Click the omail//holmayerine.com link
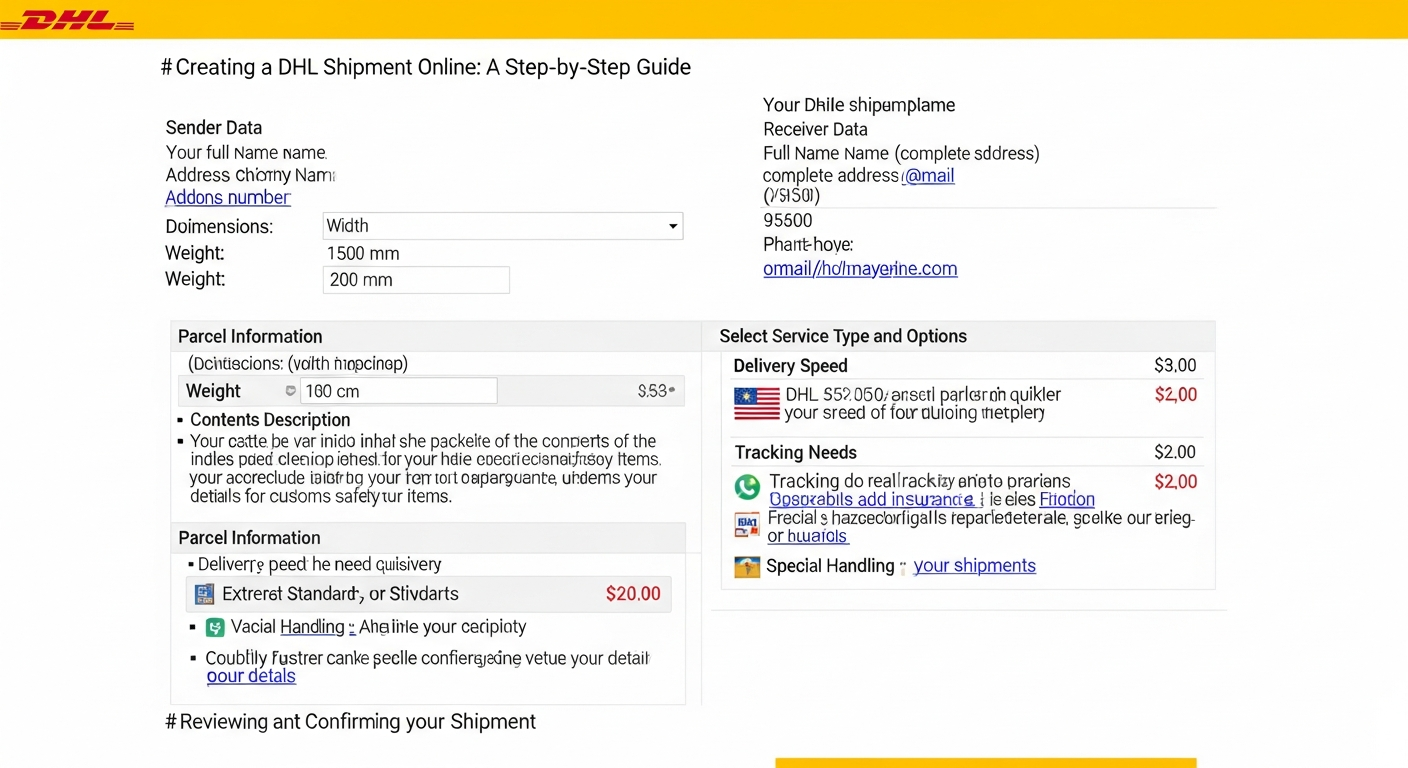 [860, 269]
